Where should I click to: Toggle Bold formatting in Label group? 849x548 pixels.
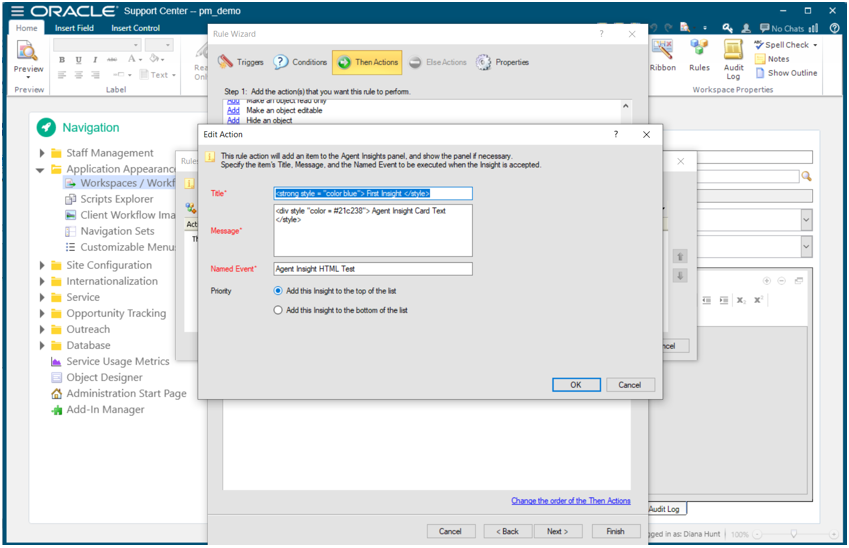[62, 60]
